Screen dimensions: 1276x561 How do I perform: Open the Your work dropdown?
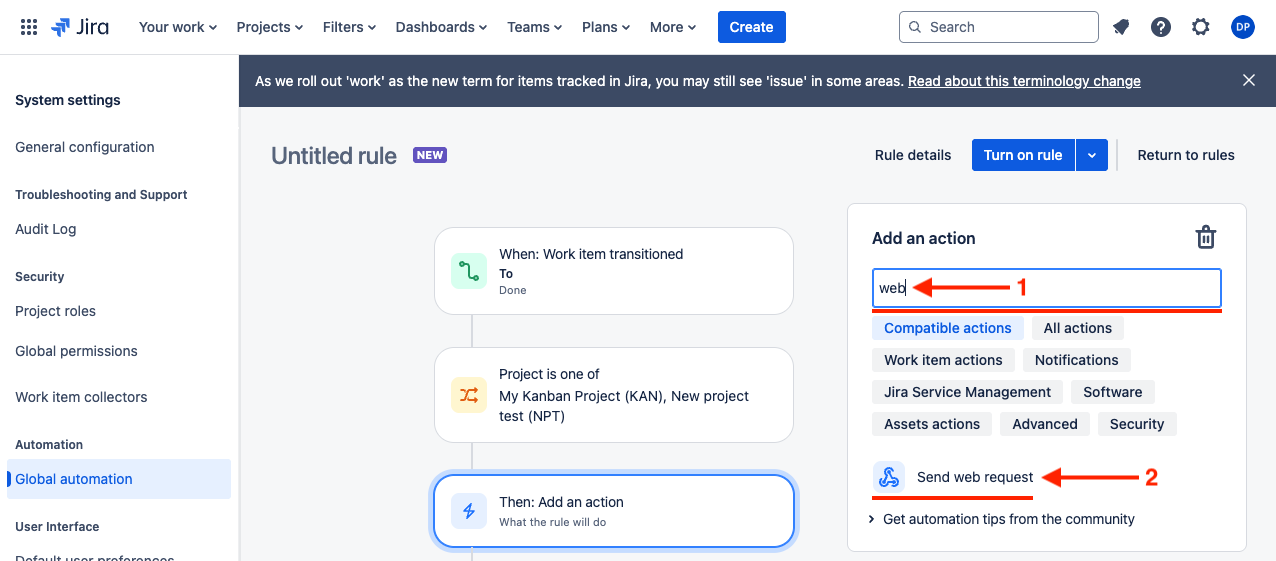[178, 27]
